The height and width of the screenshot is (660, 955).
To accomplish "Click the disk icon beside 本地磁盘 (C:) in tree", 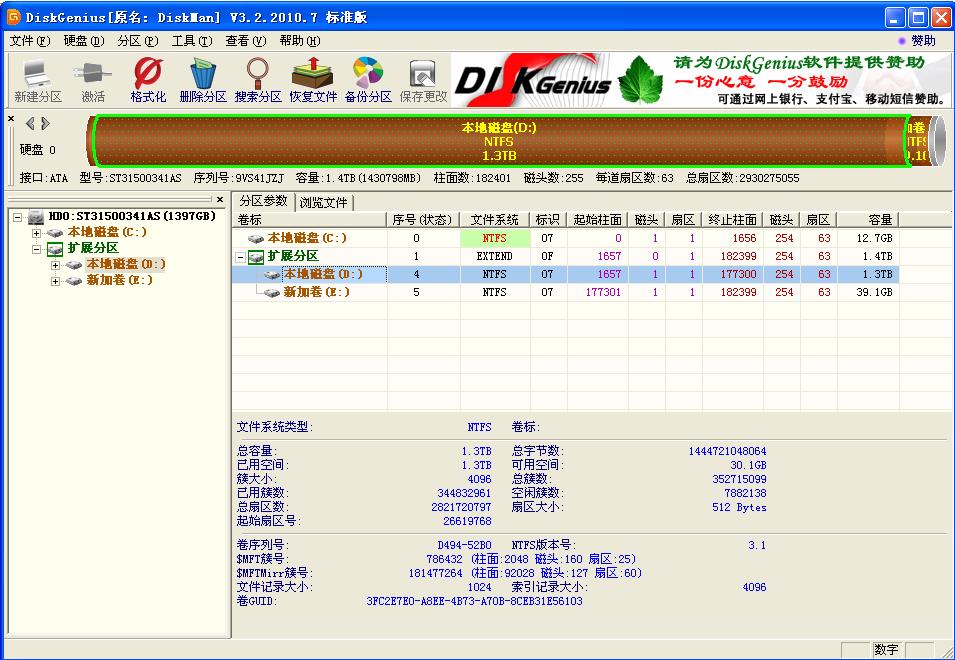I will coord(55,233).
